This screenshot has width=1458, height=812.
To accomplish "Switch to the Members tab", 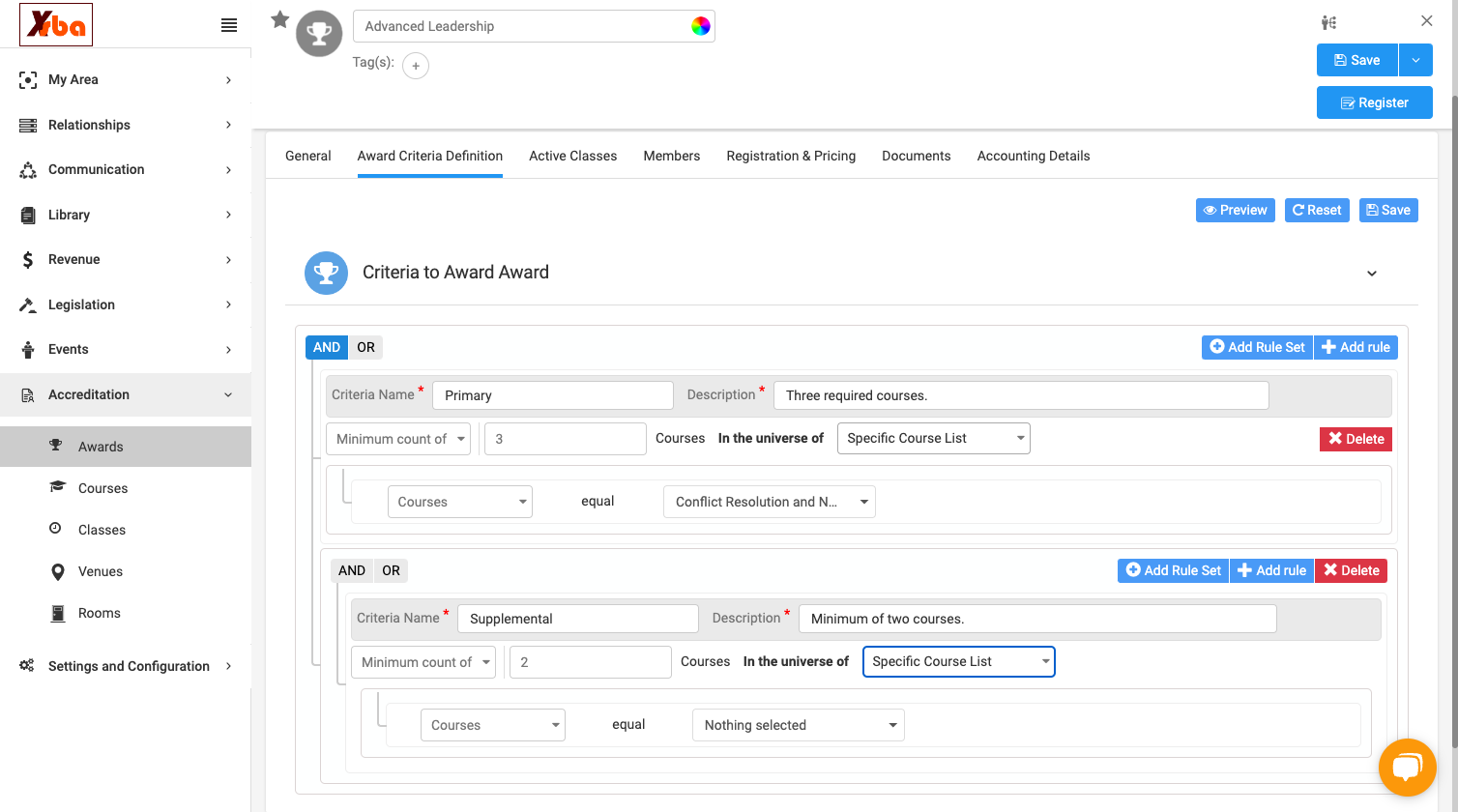I will click(x=672, y=156).
